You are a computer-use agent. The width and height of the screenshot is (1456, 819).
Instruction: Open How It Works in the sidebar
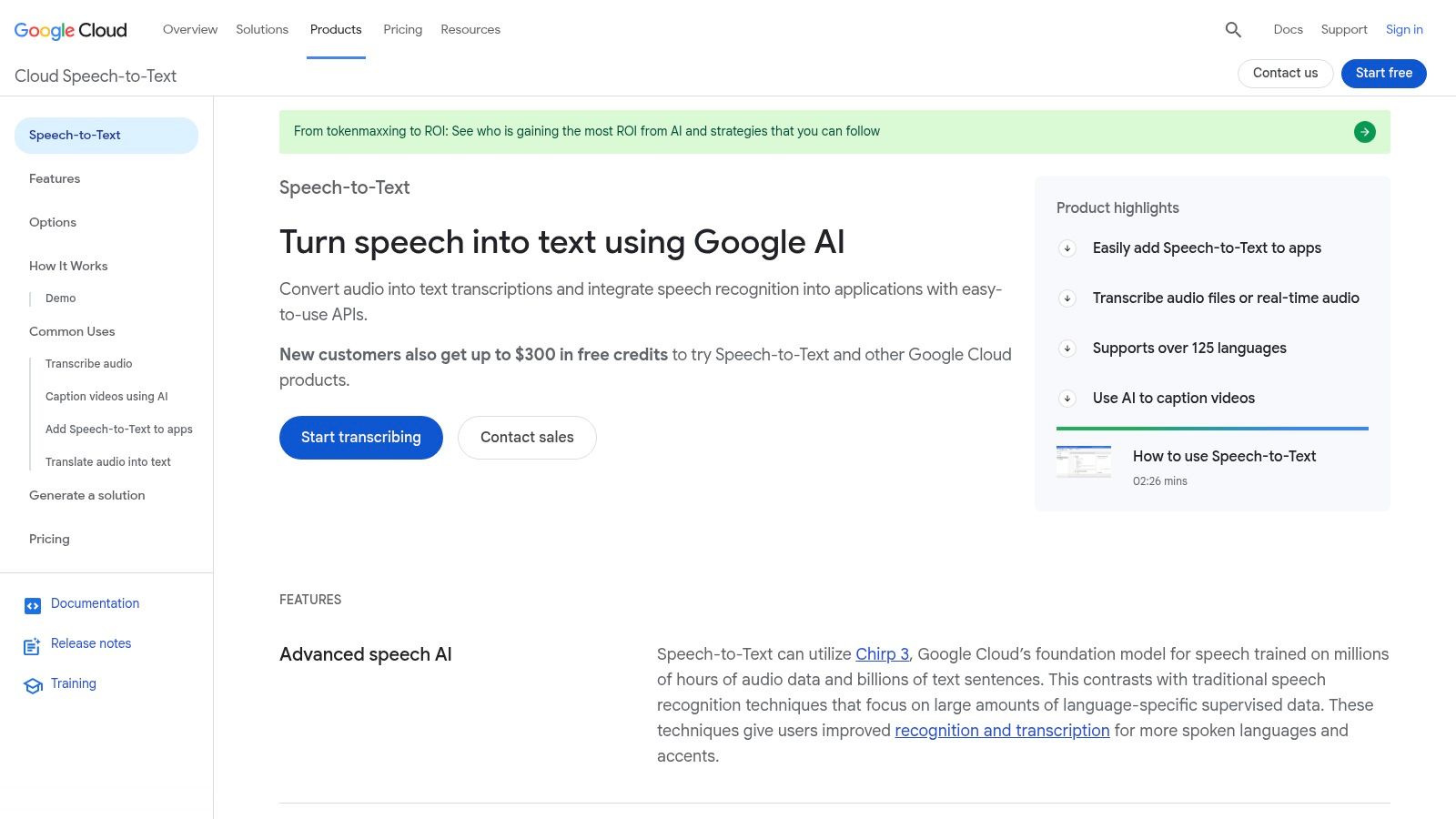tap(68, 266)
